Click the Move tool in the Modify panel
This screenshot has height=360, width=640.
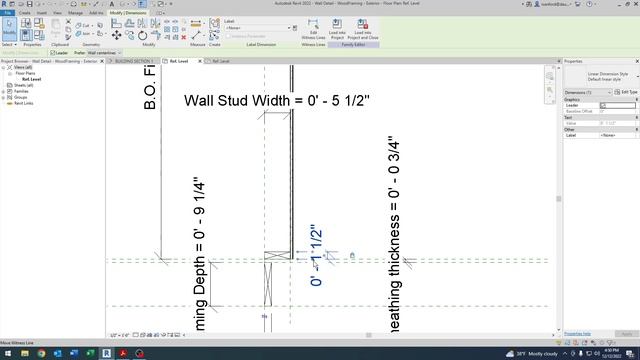(x=116, y=36)
